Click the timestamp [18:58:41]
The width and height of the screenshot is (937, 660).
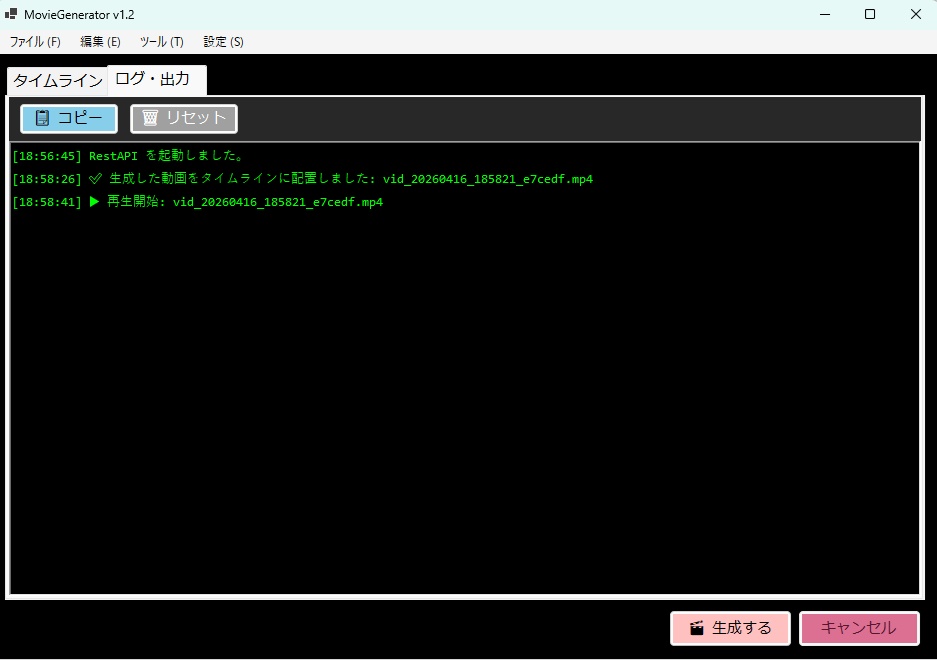[47, 201]
